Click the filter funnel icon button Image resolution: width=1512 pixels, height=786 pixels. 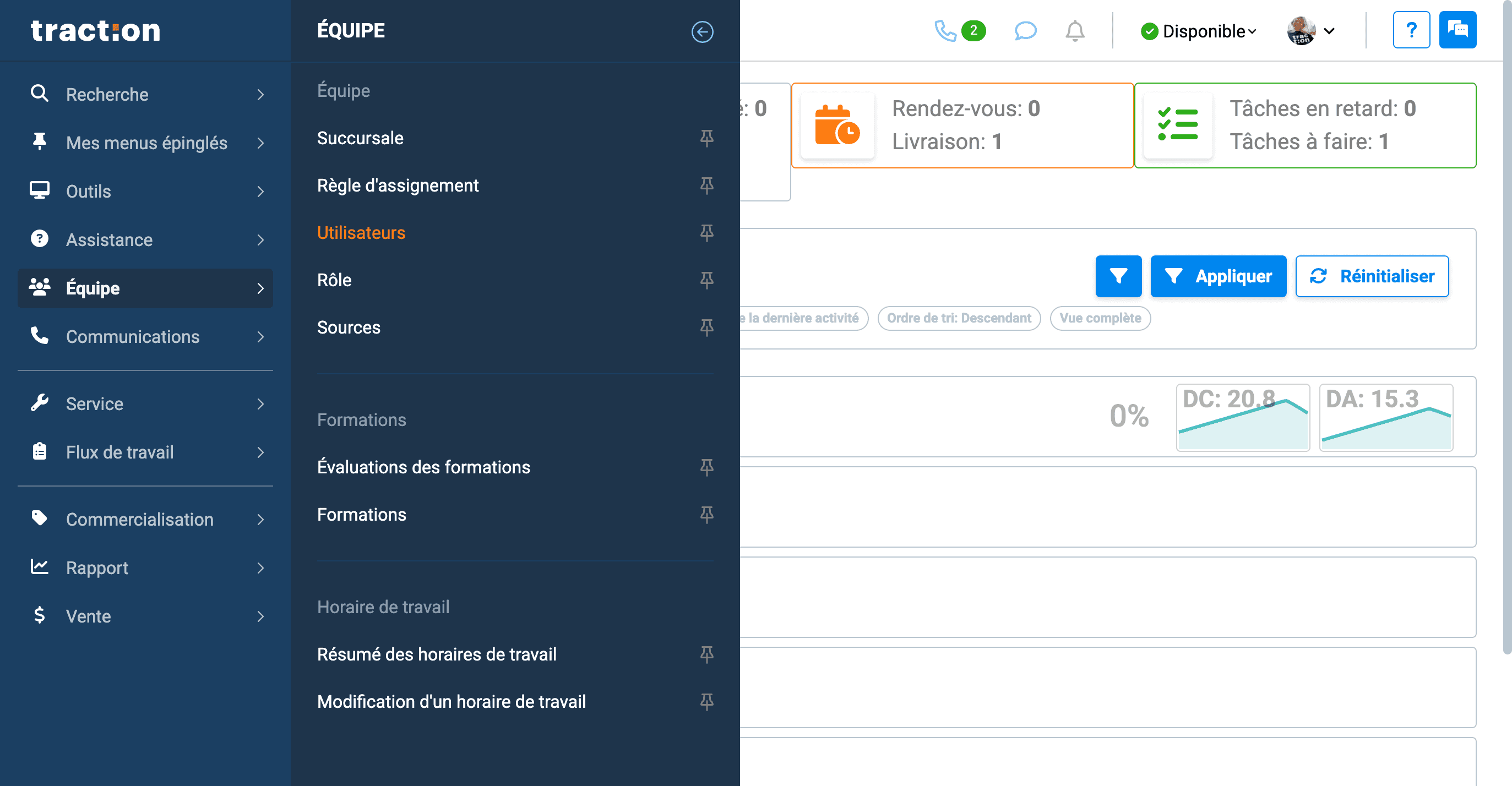pyautogui.click(x=1118, y=276)
